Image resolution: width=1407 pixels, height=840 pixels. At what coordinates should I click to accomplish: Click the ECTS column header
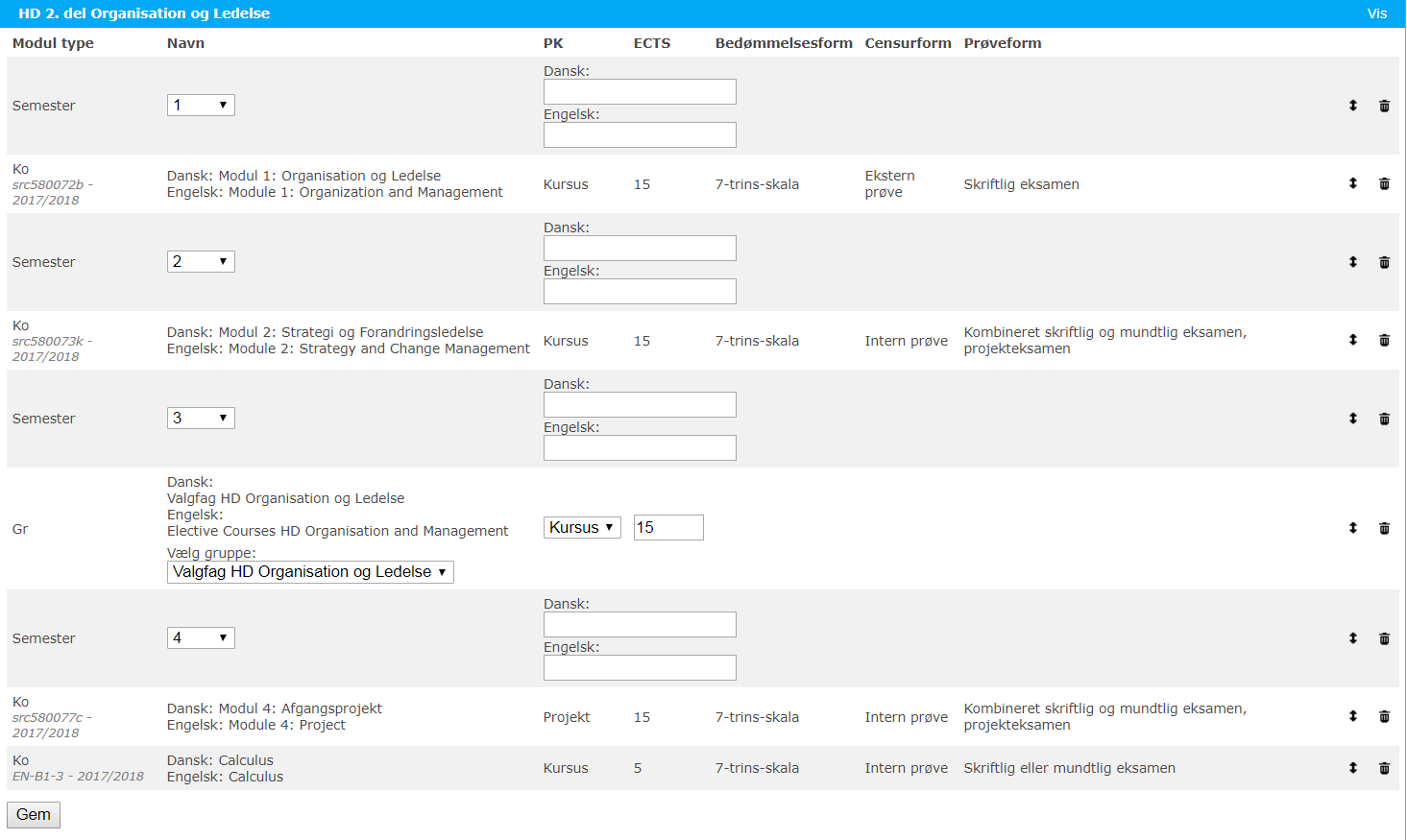[652, 43]
